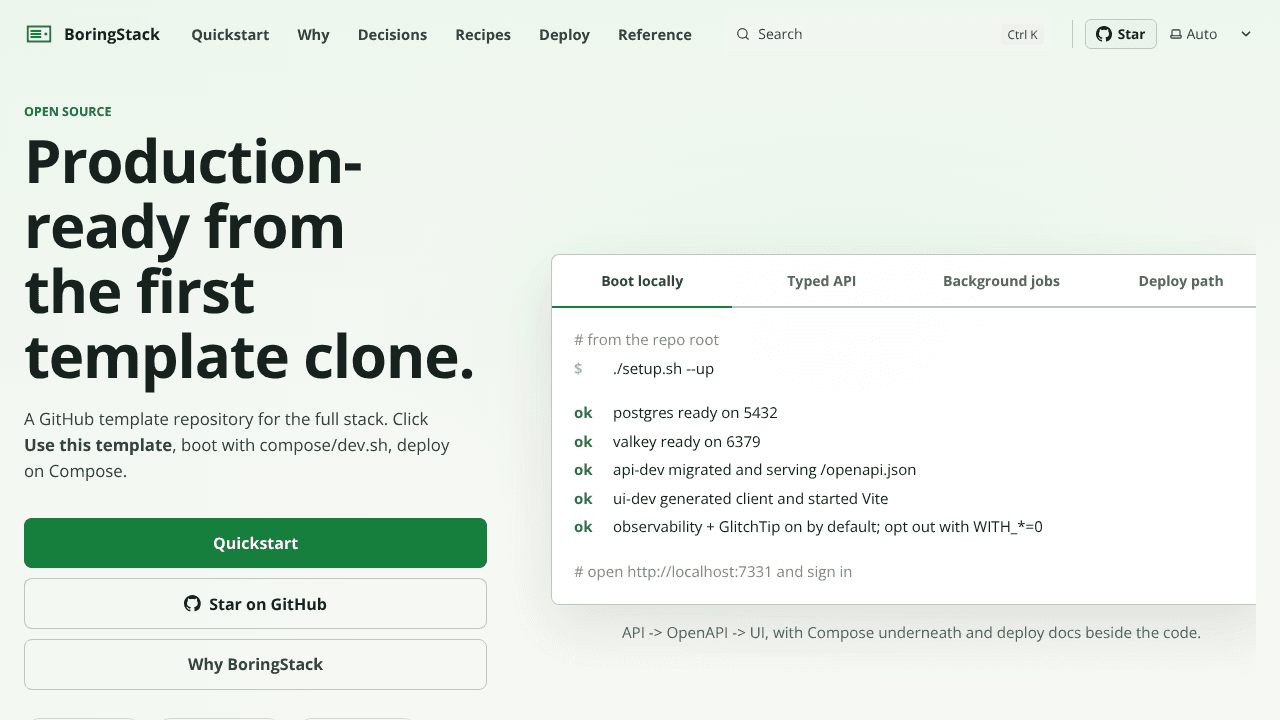Screen dimensions: 1280x720
Task: Click the Star button in header
Action: [1121, 34]
